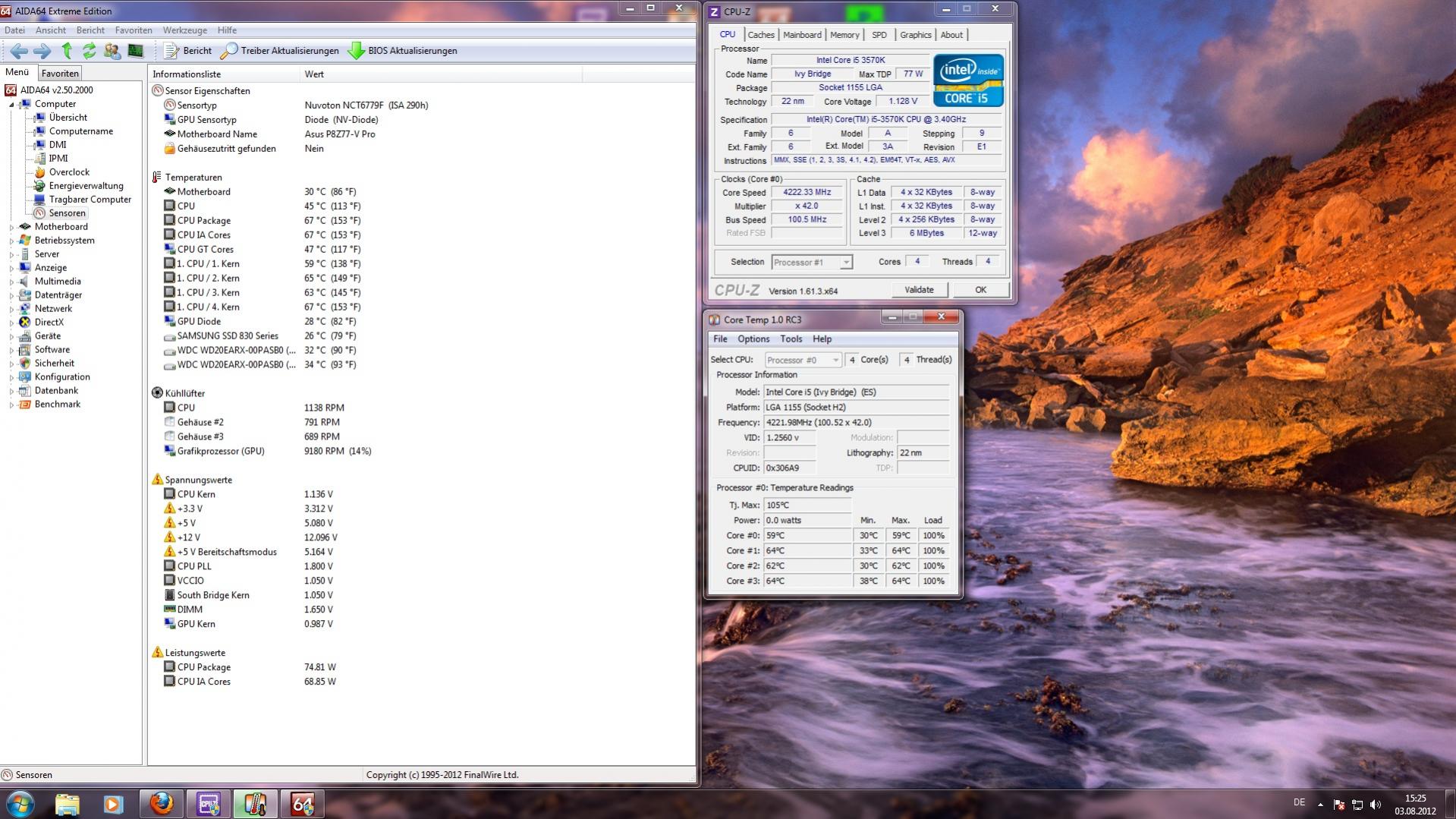Click the Forward arrow in AIDA64 toolbar
Image resolution: width=1456 pixels, height=819 pixels.
[x=42, y=51]
